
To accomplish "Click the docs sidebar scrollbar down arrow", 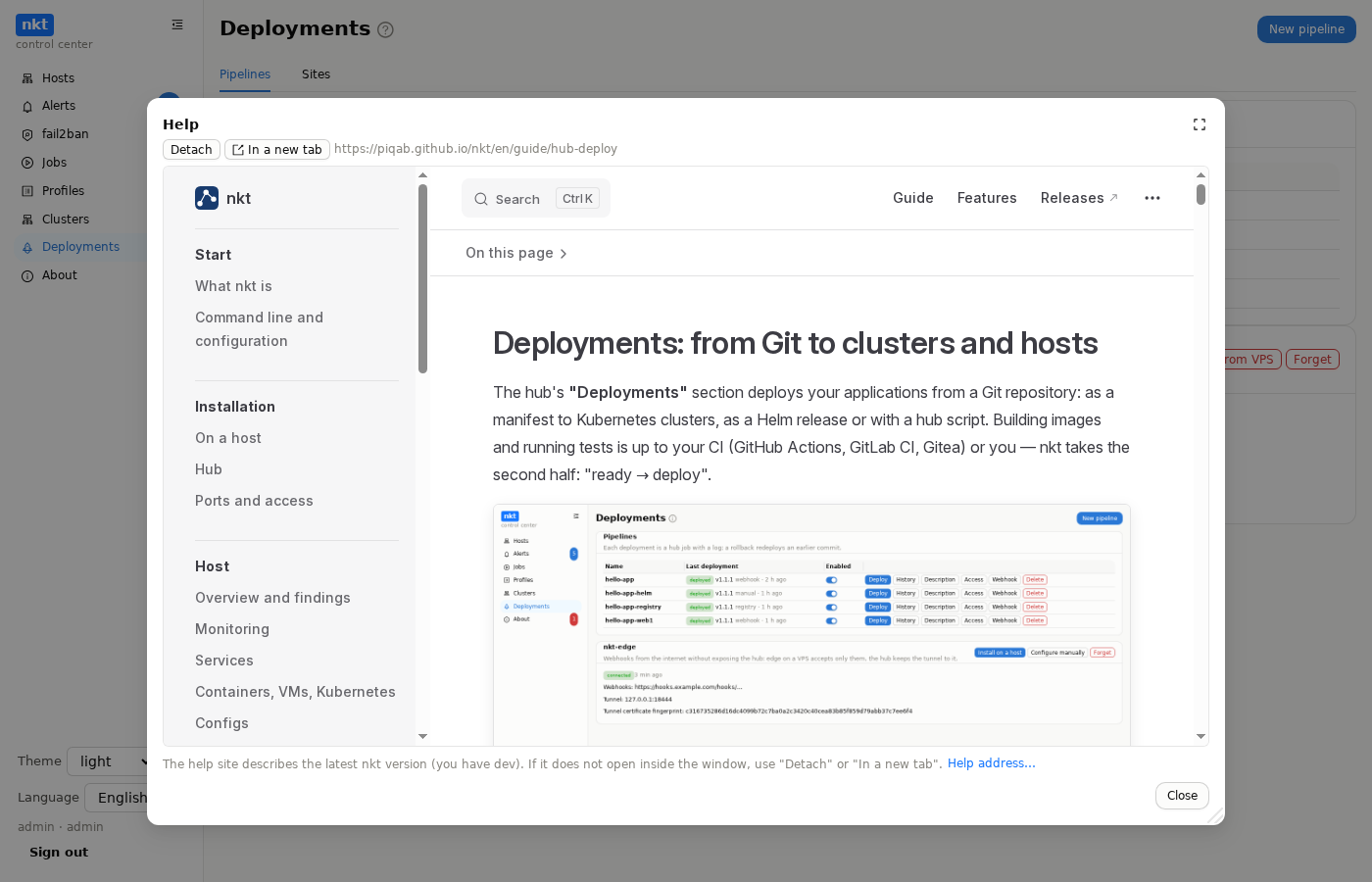I will [x=422, y=736].
